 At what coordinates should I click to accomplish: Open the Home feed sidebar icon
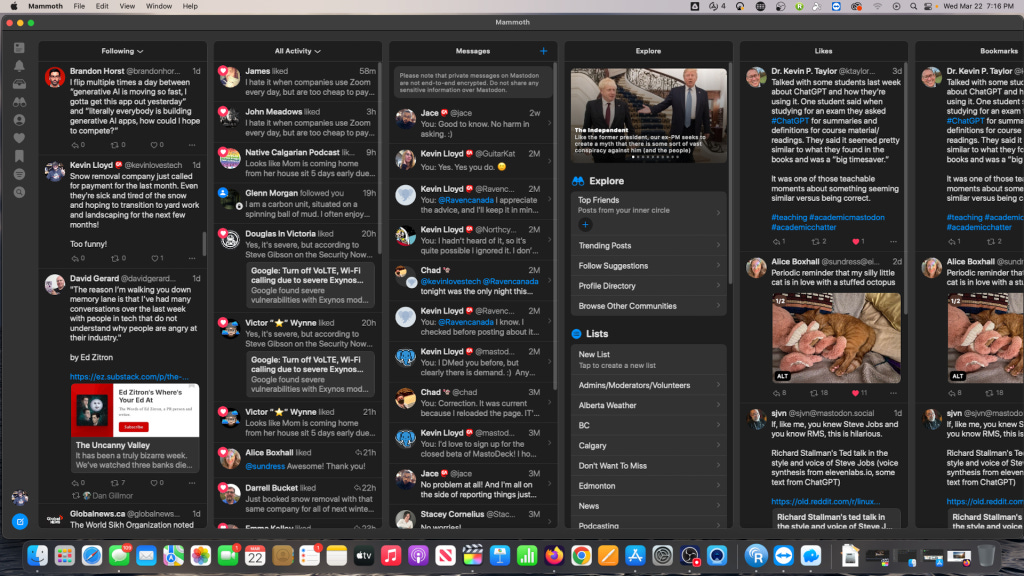[19, 48]
